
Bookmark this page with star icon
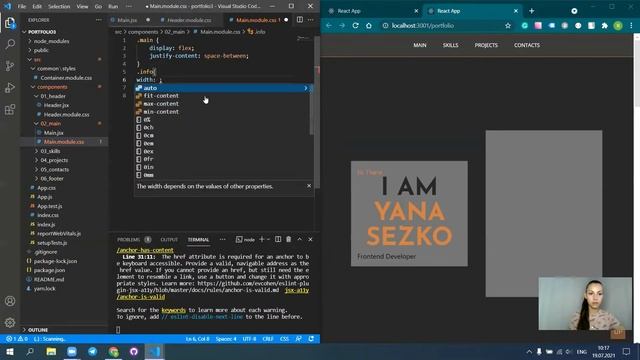pos(508,25)
